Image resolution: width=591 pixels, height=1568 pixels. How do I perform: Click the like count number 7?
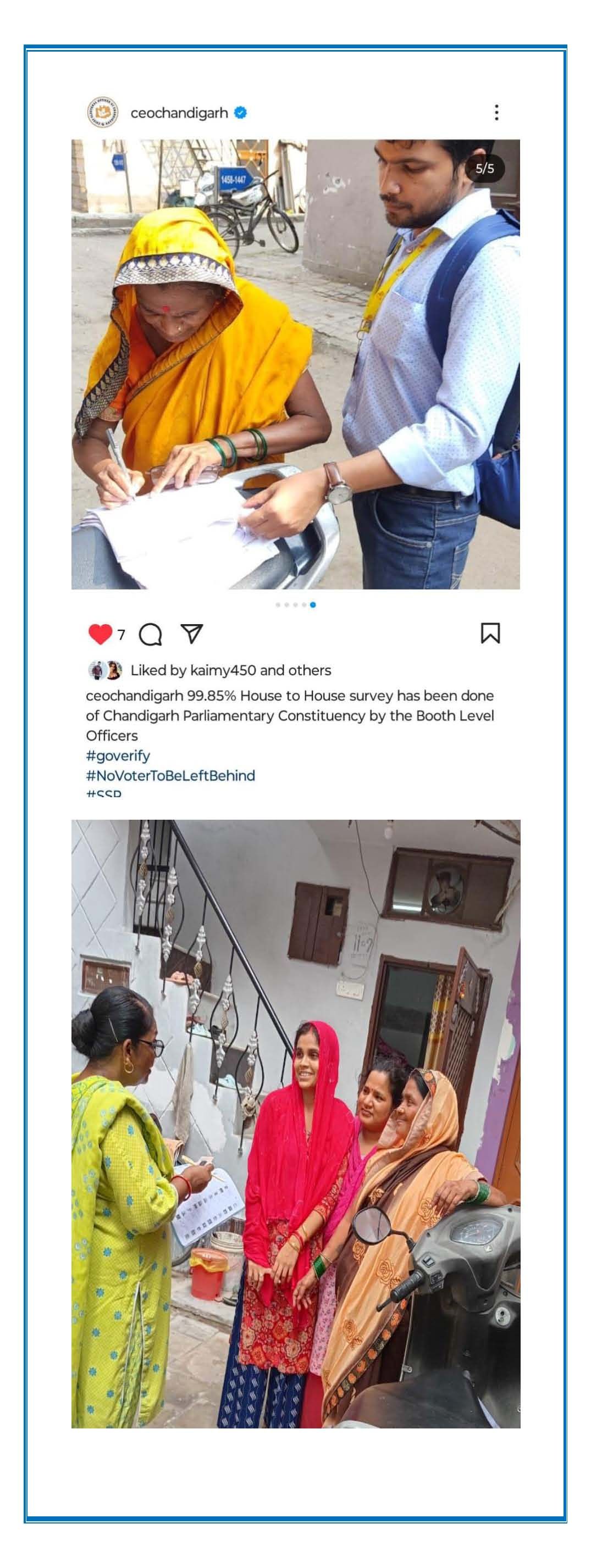click(121, 635)
